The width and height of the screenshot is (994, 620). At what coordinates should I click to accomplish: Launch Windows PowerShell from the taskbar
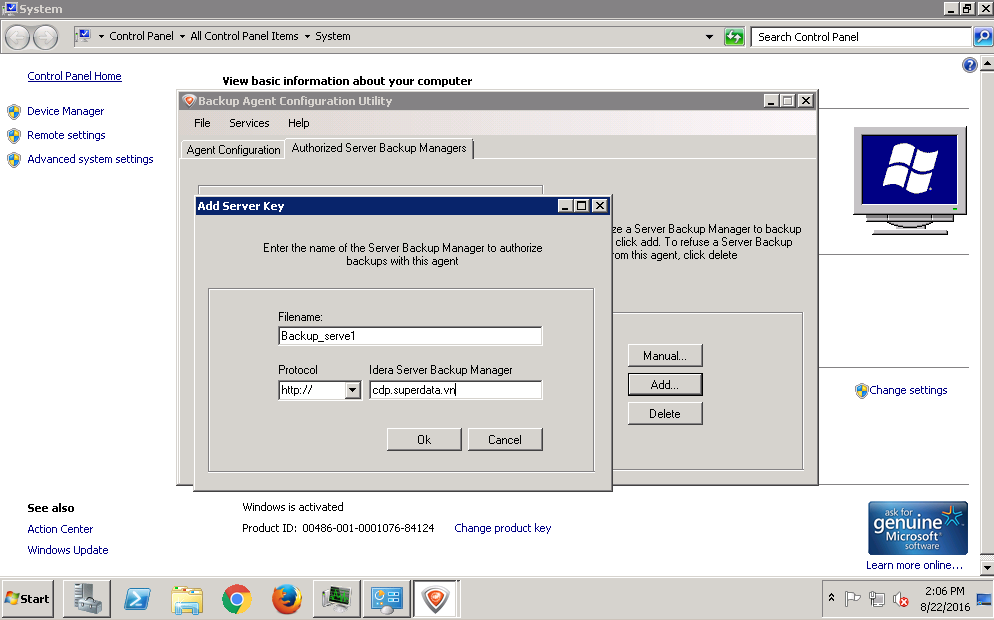[x=137, y=598]
